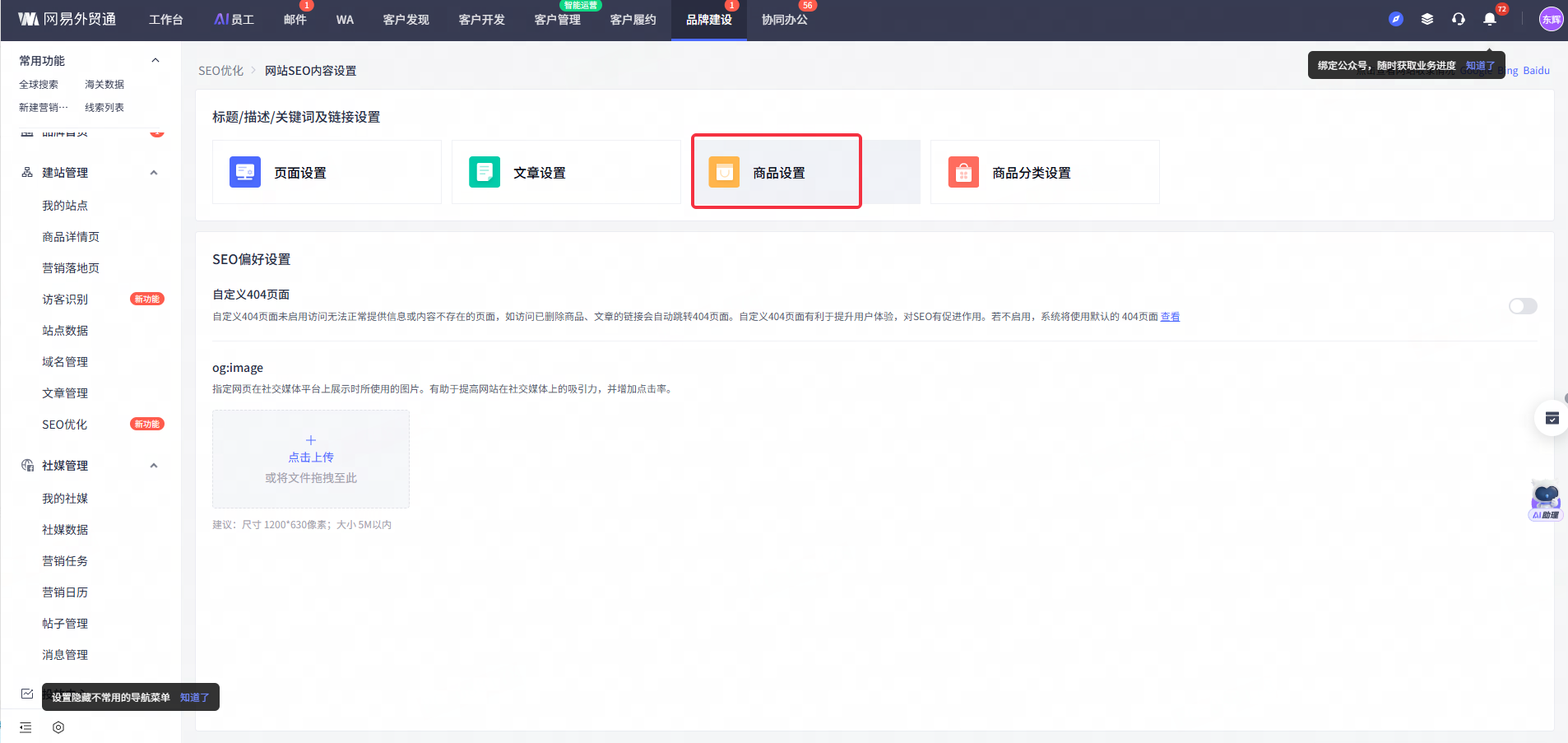Click the floating task checklist icon
The width and height of the screenshot is (1568, 743).
click(x=1552, y=419)
